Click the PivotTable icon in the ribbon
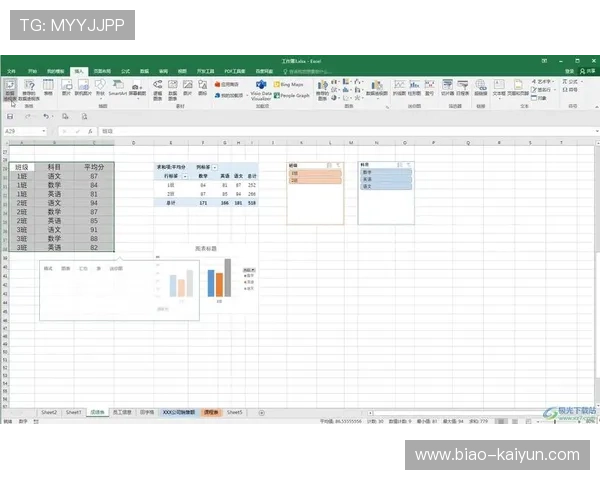Image resolution: width=600 pixels, height=480 pixels. pos(9,88)
